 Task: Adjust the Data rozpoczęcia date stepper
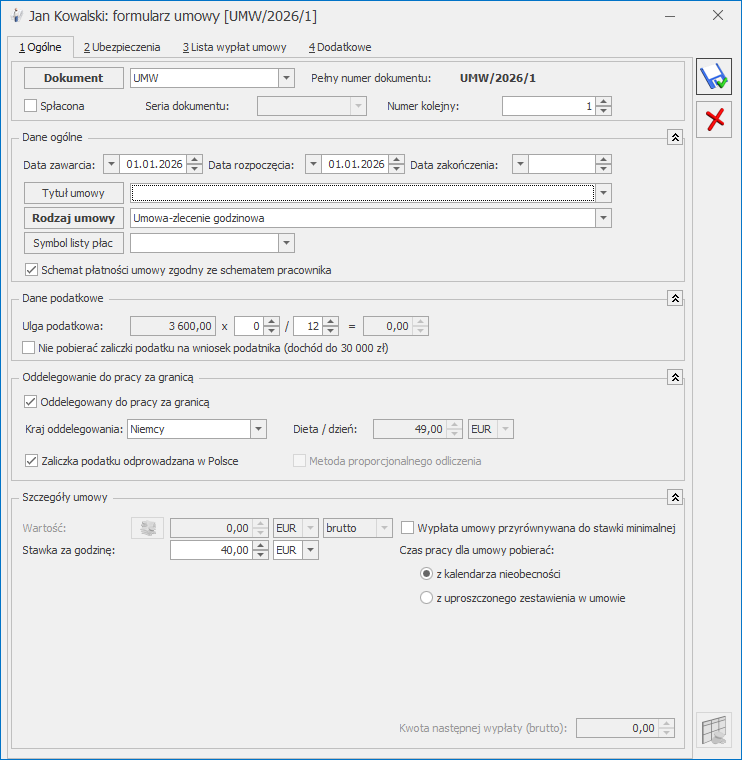396,164
